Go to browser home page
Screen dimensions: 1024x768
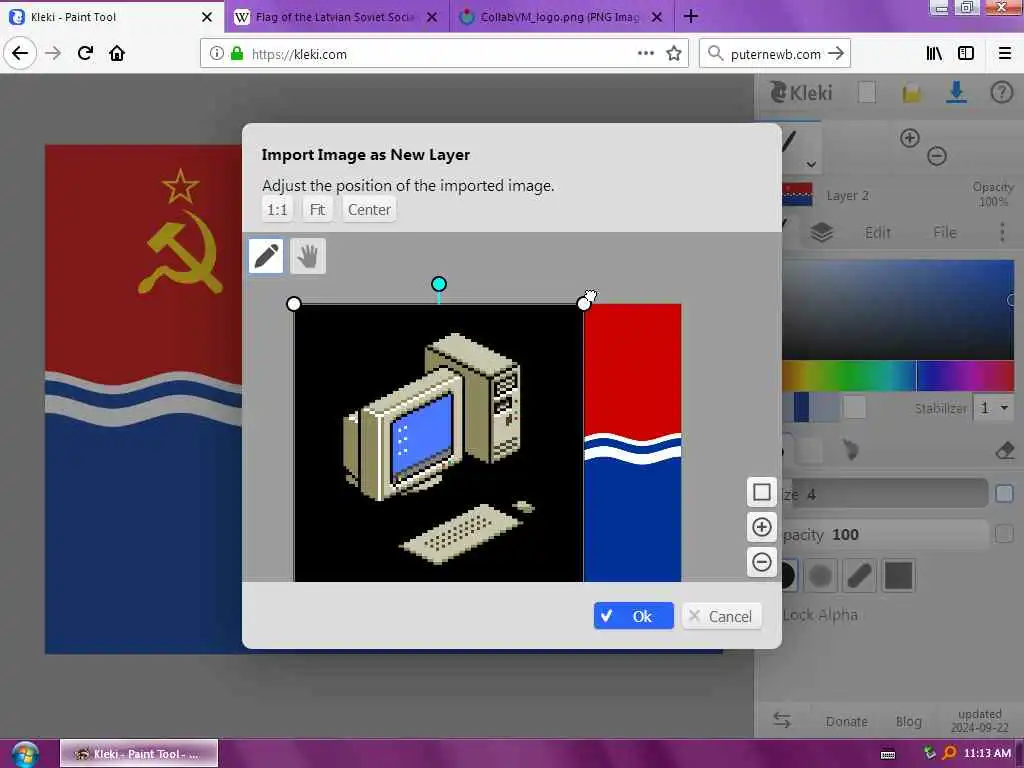tap(117, 53)
